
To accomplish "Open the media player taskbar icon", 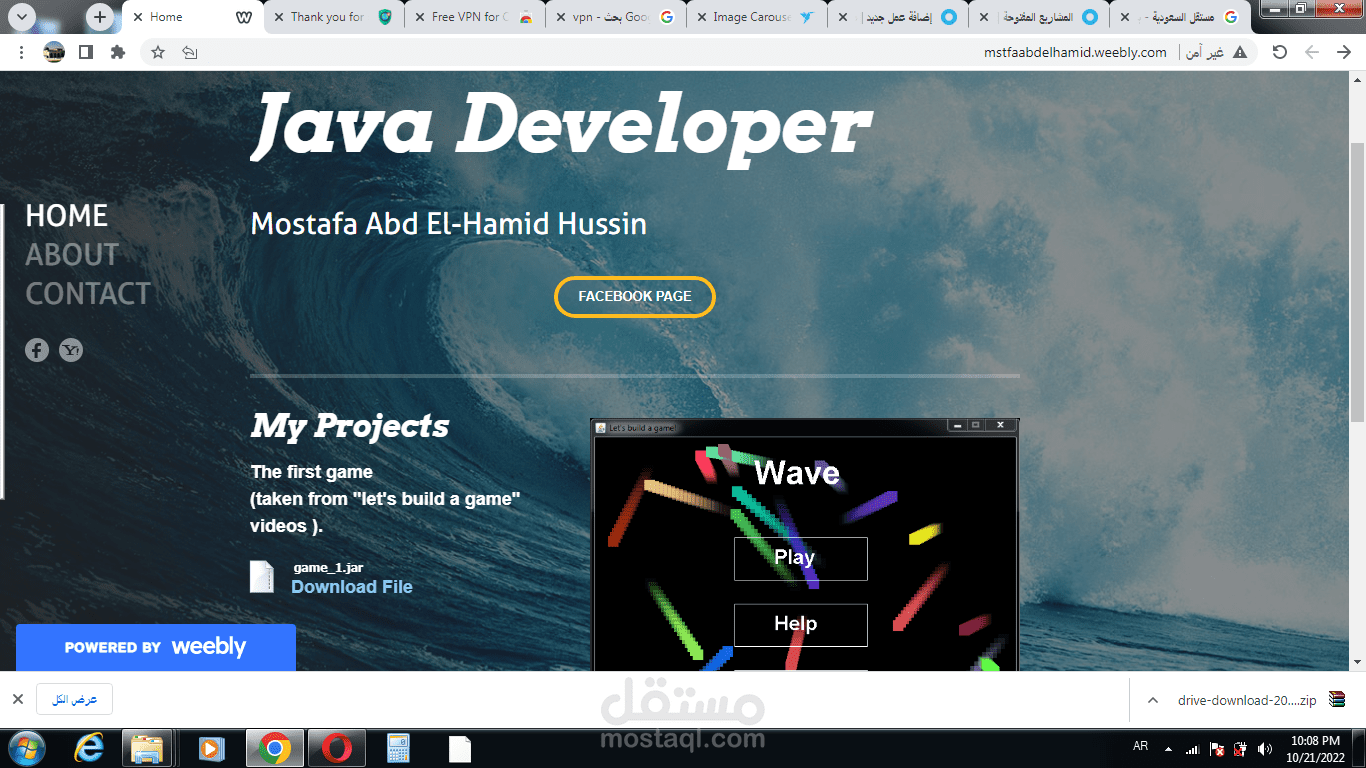I will [210, 748].
